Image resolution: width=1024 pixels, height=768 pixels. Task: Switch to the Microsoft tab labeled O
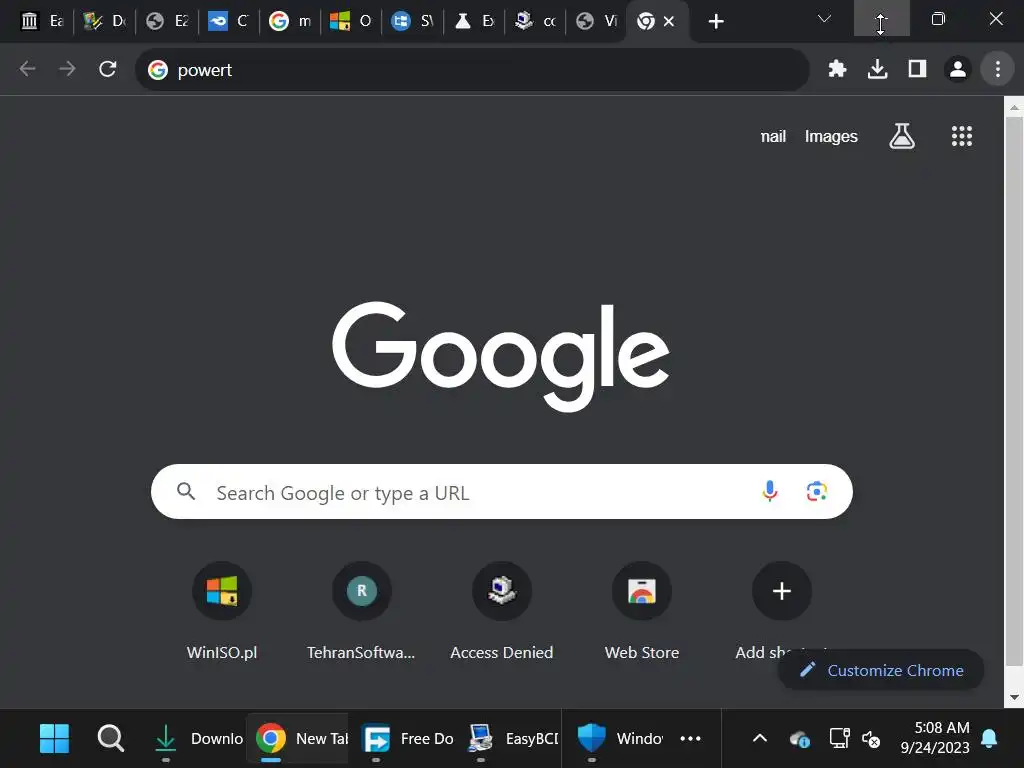pos(350,22)
